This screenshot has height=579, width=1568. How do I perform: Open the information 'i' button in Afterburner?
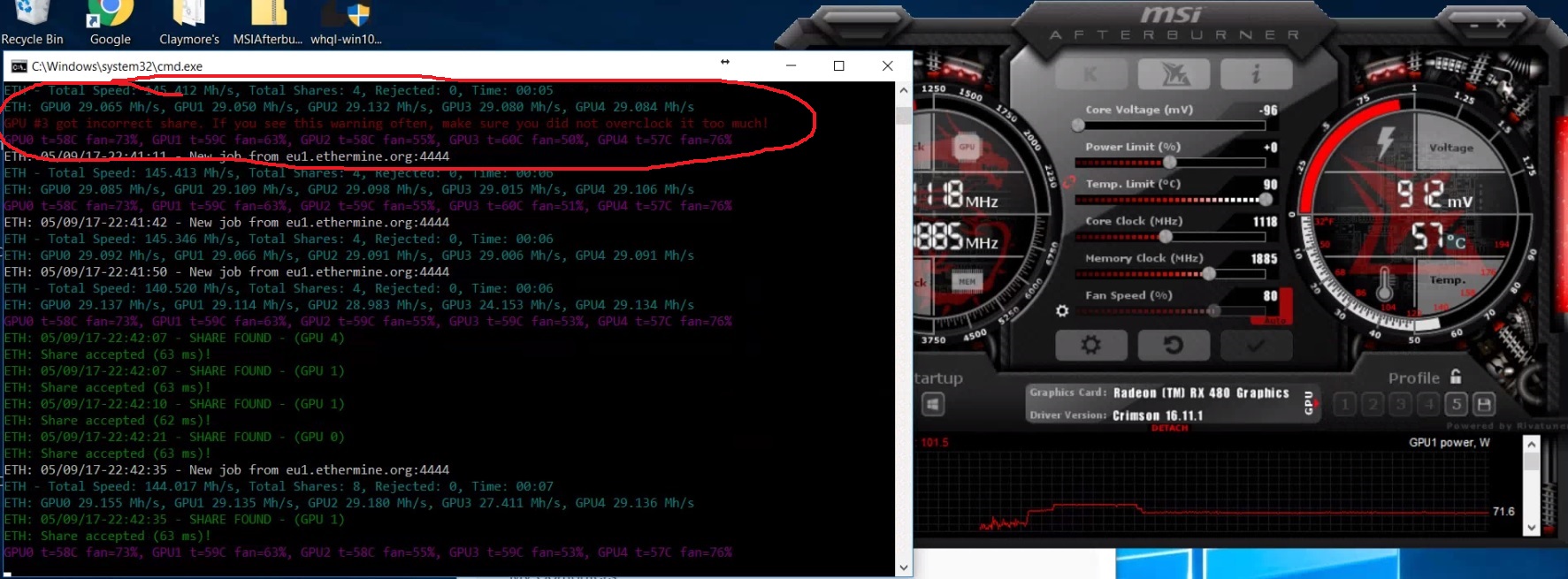1256,74
